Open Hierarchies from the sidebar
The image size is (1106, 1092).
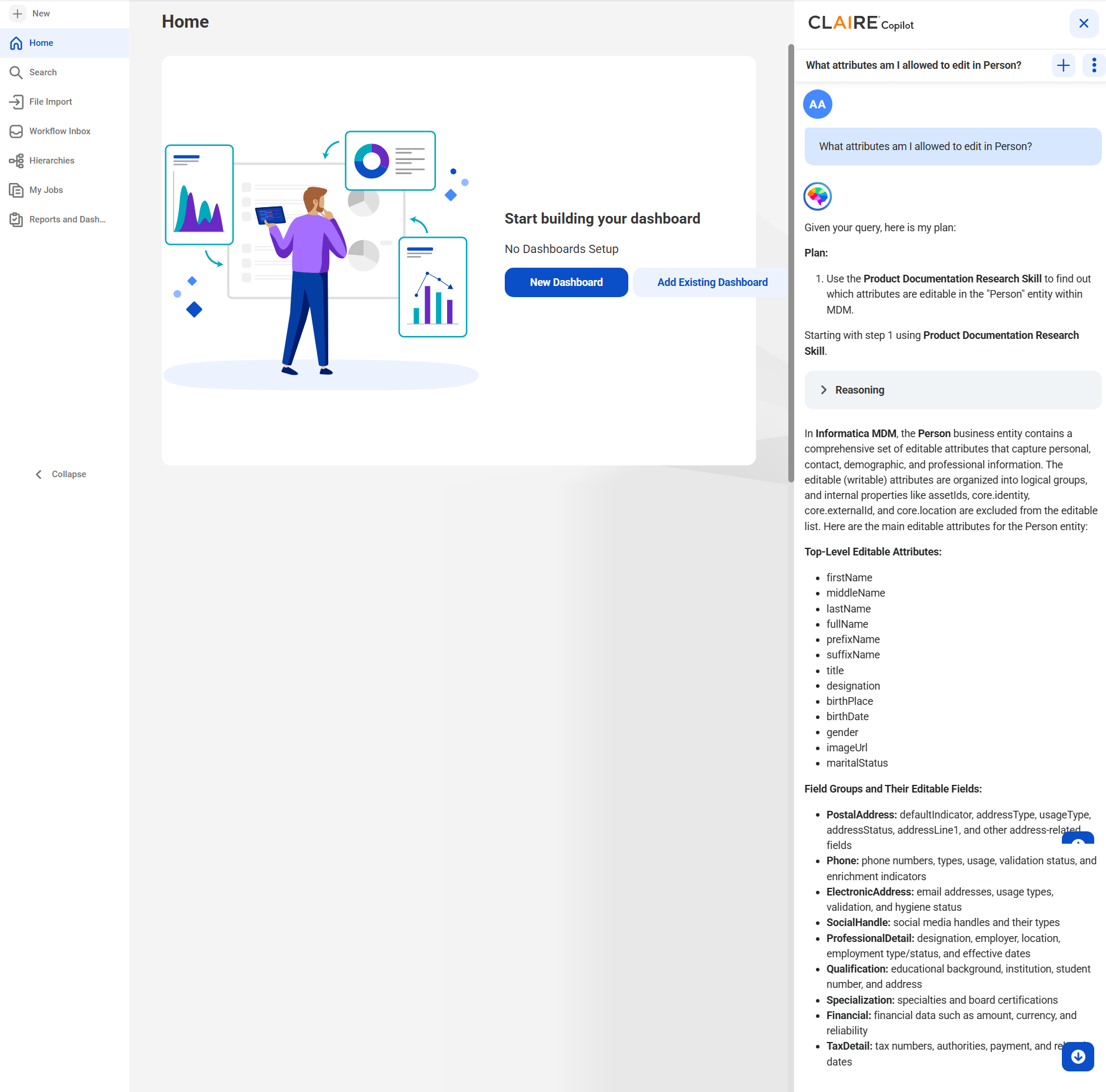coord(65,161)
